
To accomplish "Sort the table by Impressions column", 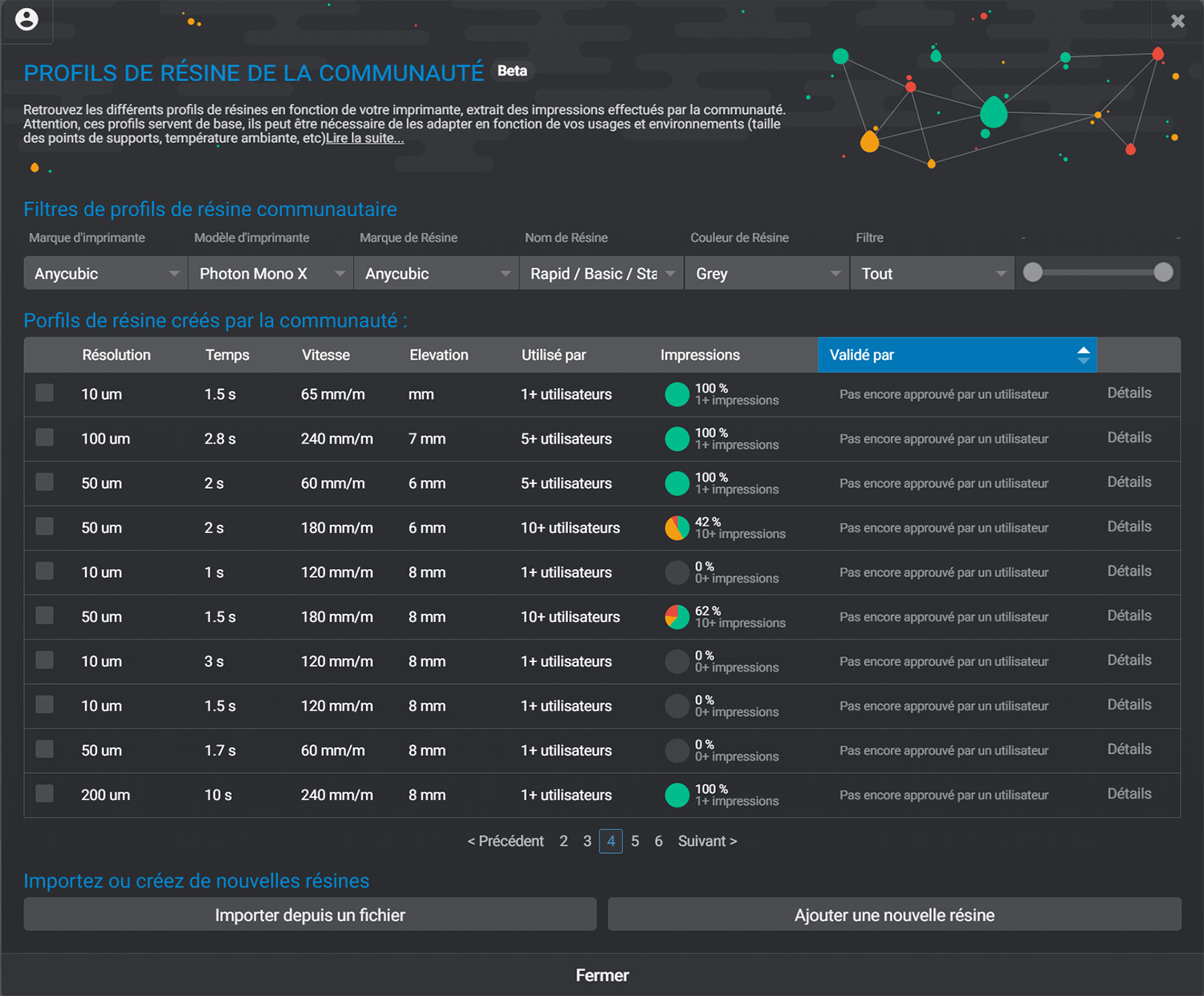I will (700, 355).
